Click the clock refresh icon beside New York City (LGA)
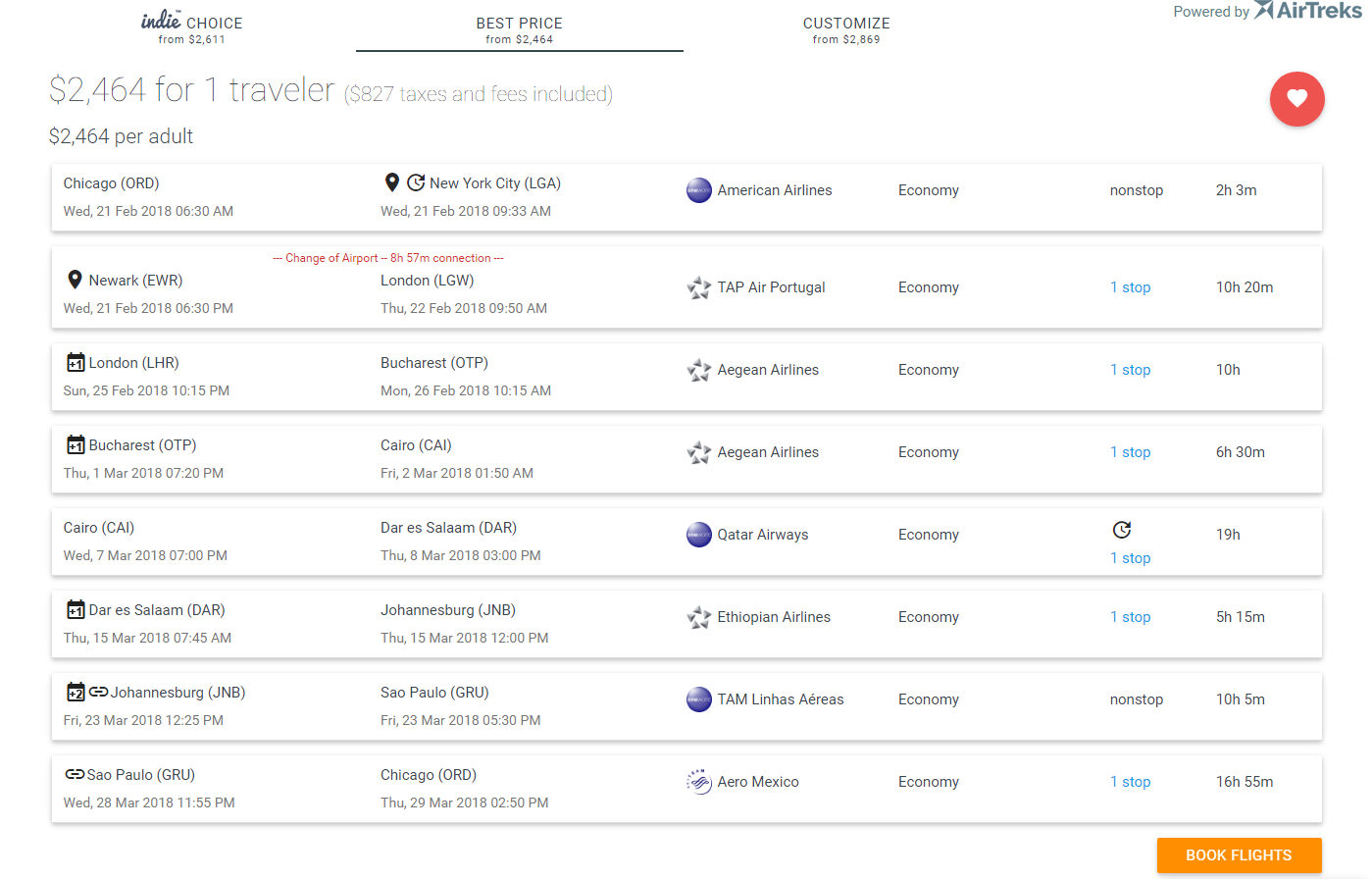 click(x=416, y=182)
